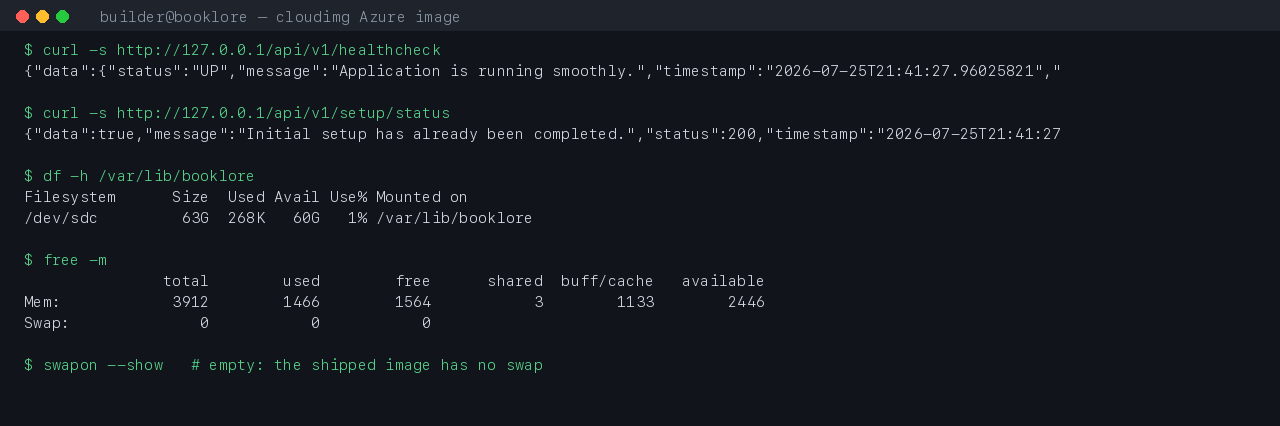Click the '# empty: the shipped image has no swap' comment
The image size is (1280, 426).
(367, 365)
